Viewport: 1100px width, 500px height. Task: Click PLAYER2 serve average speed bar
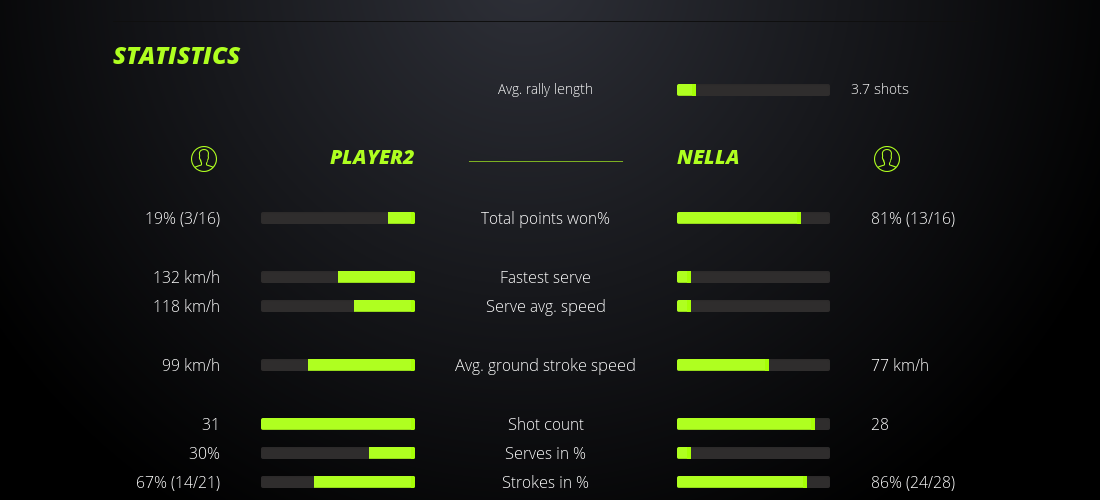(338, 306)
